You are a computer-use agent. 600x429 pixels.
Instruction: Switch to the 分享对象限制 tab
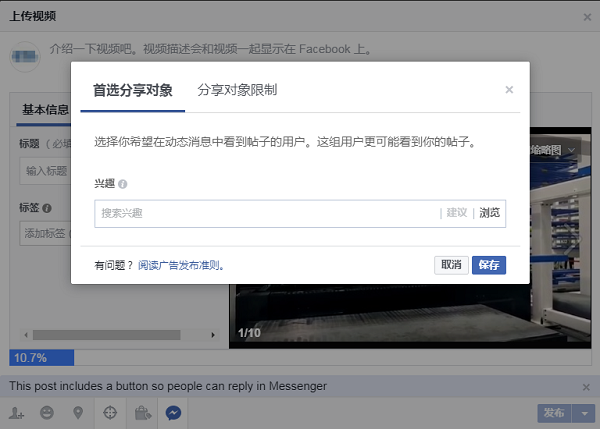point(237,90)
